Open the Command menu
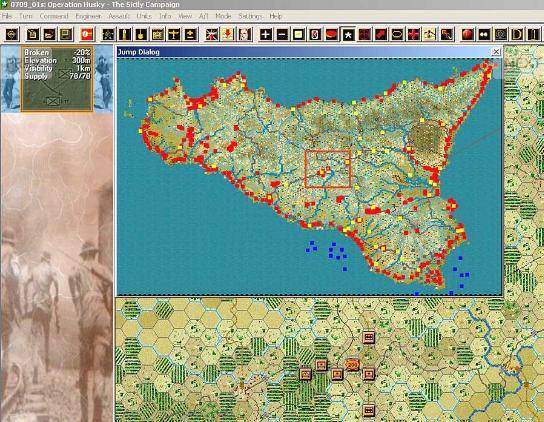Viewport: 544px width, 422px height. click(54, 16)
